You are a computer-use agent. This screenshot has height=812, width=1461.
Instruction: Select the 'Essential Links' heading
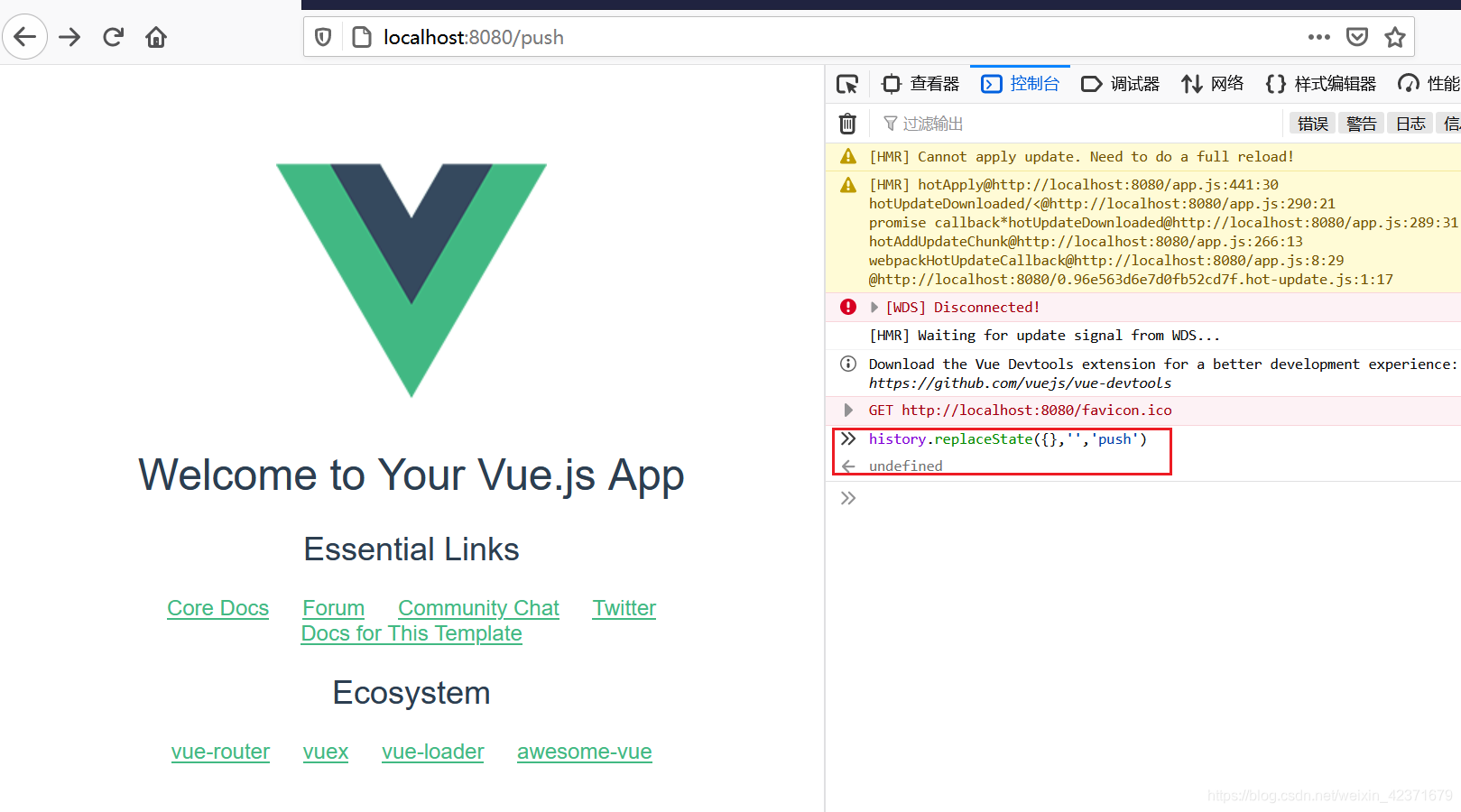[411, 549]
